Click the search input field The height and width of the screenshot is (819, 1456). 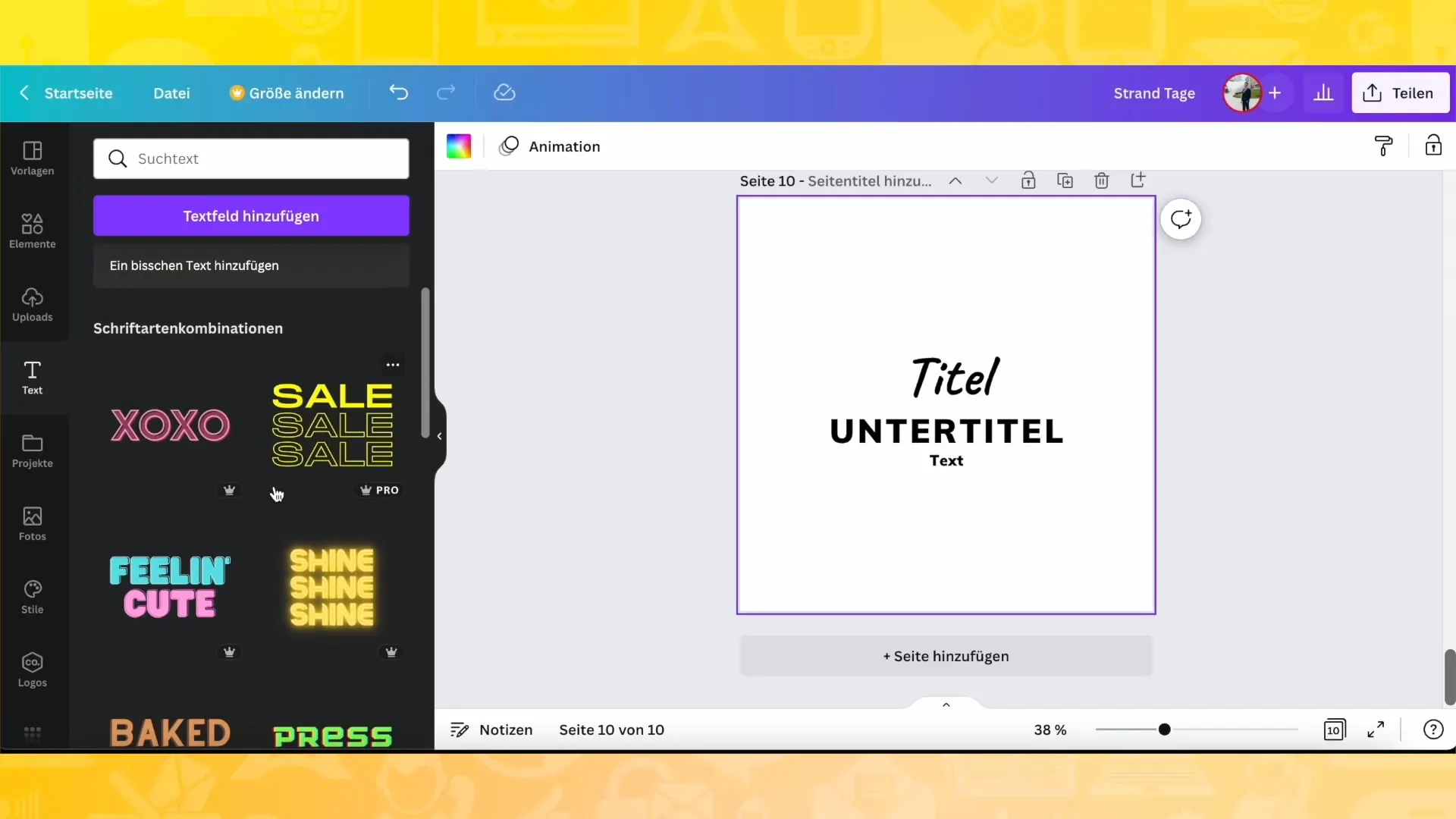tap(251, 158)
